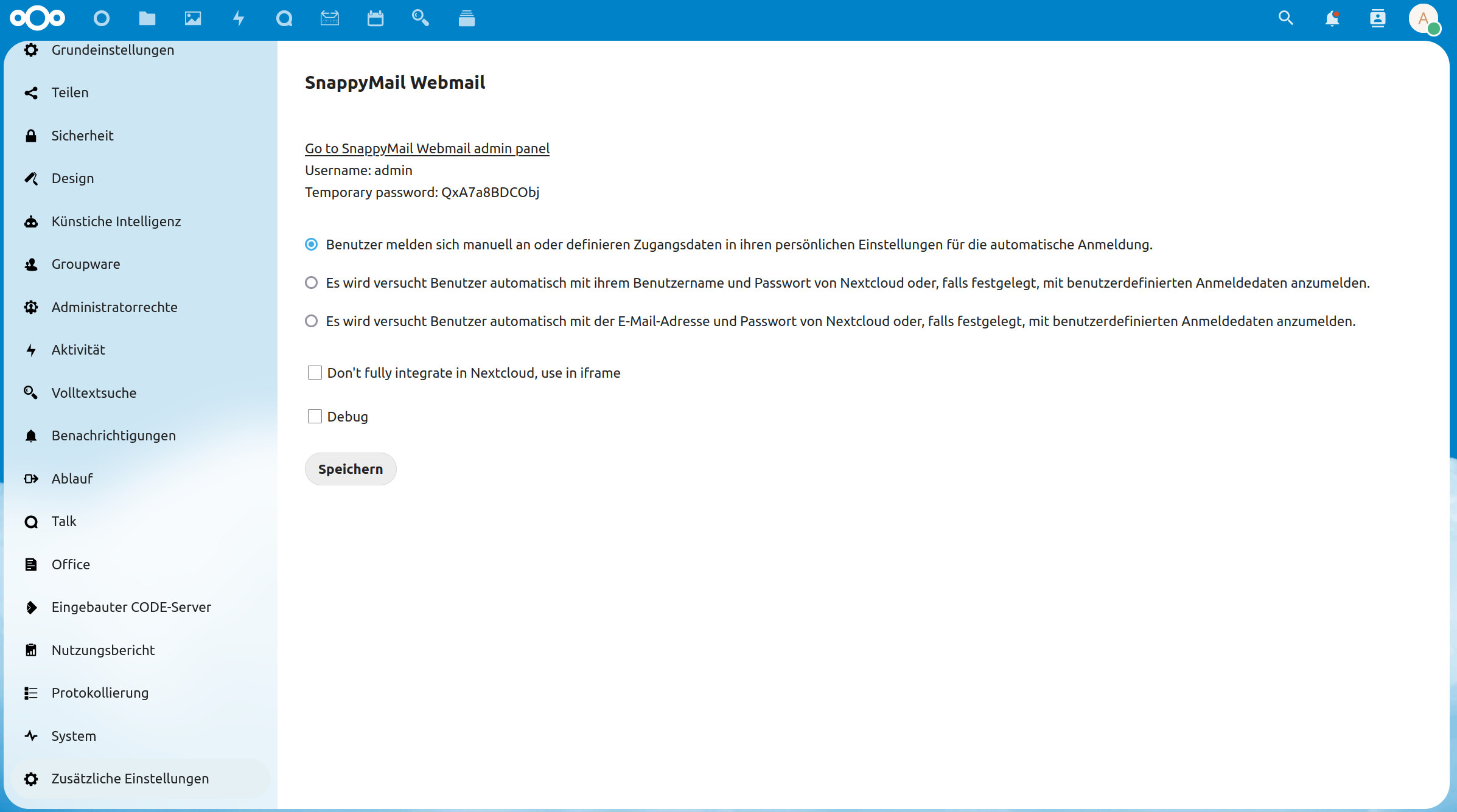Open the Activity lightning icon in top bar
Viewport: 1457px width, 812px height.
[x=239, y=18]
